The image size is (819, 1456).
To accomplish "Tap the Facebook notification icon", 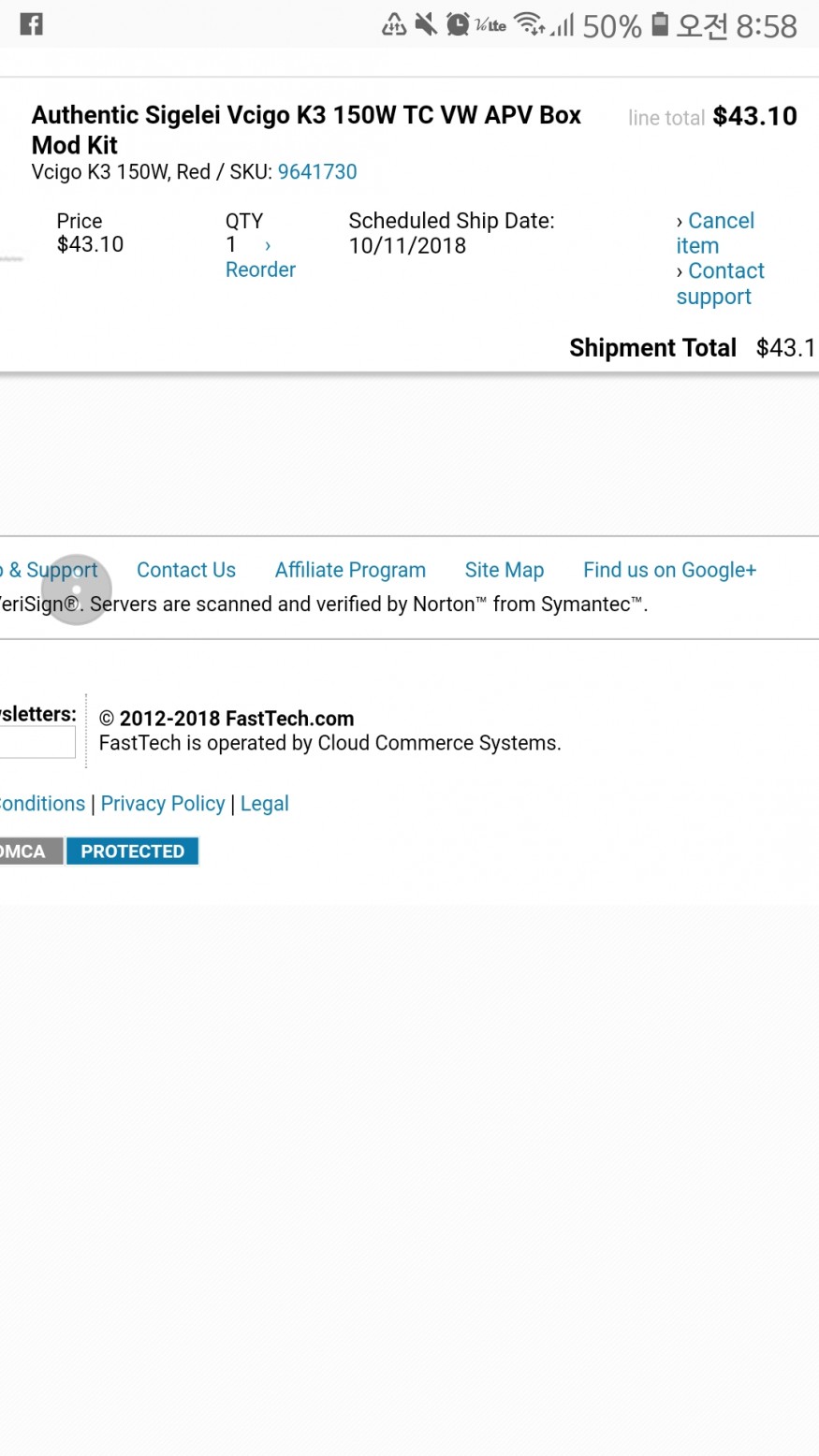I will tap(31, 23).
